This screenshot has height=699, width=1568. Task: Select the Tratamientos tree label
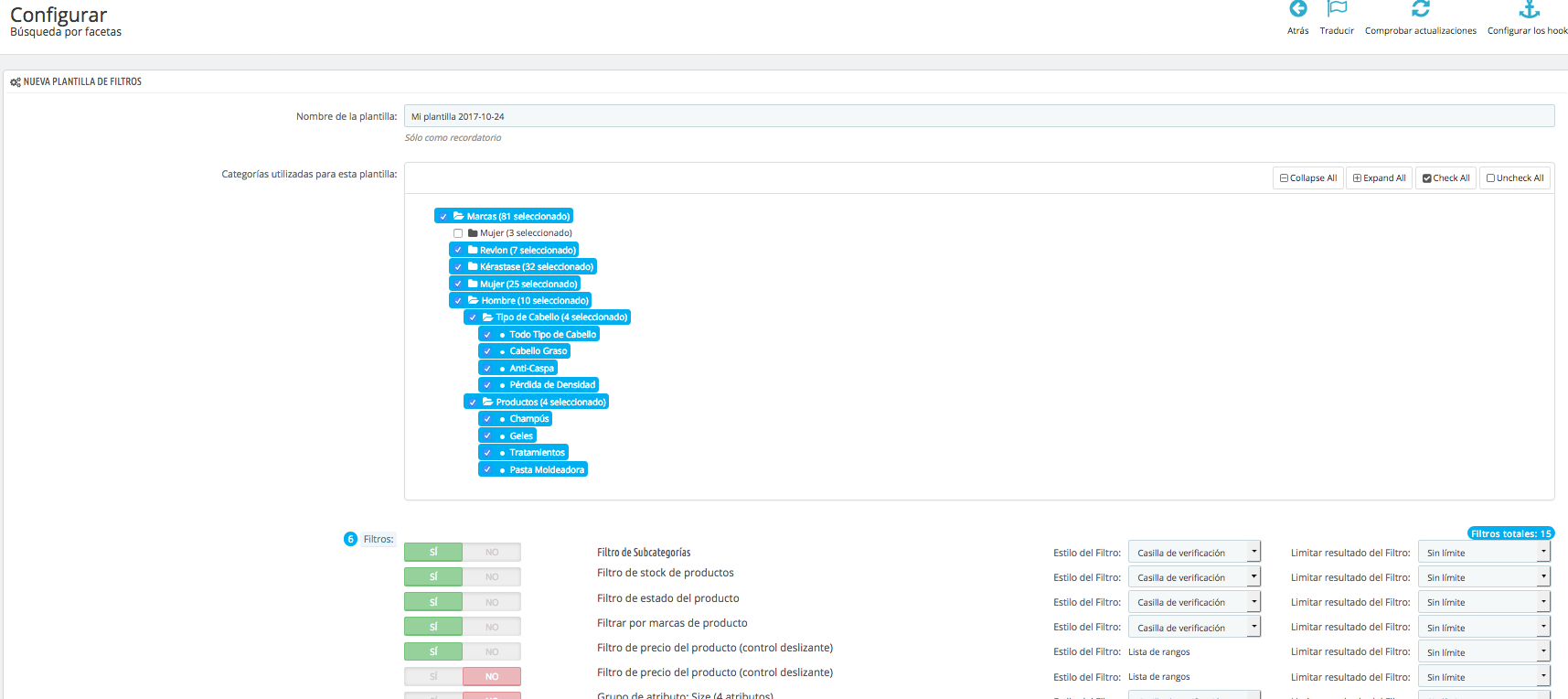click(x=538, y=453)
